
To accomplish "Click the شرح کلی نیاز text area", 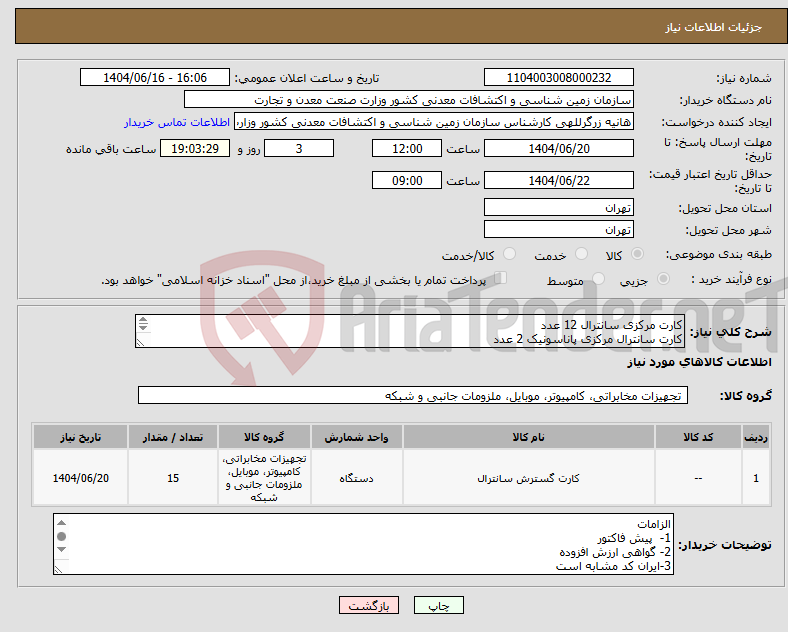I will point(410,331).
